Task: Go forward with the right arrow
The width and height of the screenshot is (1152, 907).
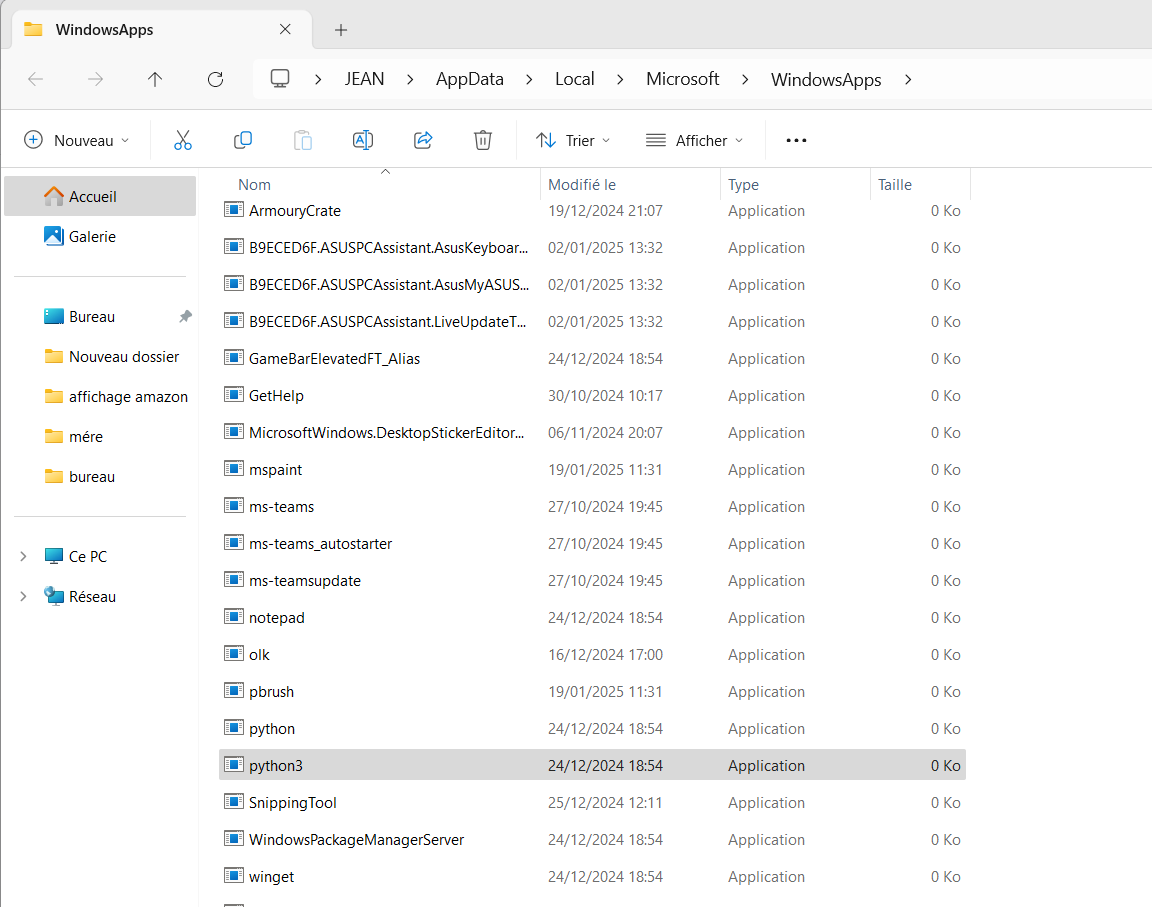Action: [x=96, y=79]
